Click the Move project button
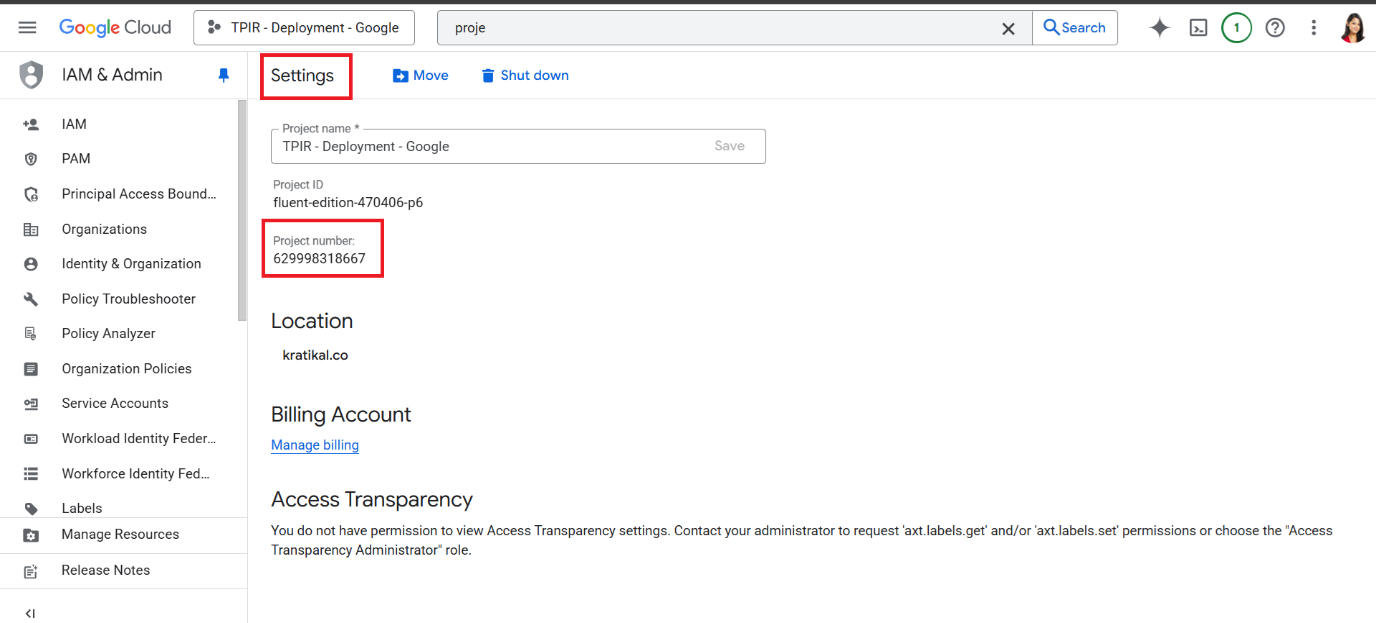Image resolution: width=1376 pixels, height=623 pixels. point(420,75)
